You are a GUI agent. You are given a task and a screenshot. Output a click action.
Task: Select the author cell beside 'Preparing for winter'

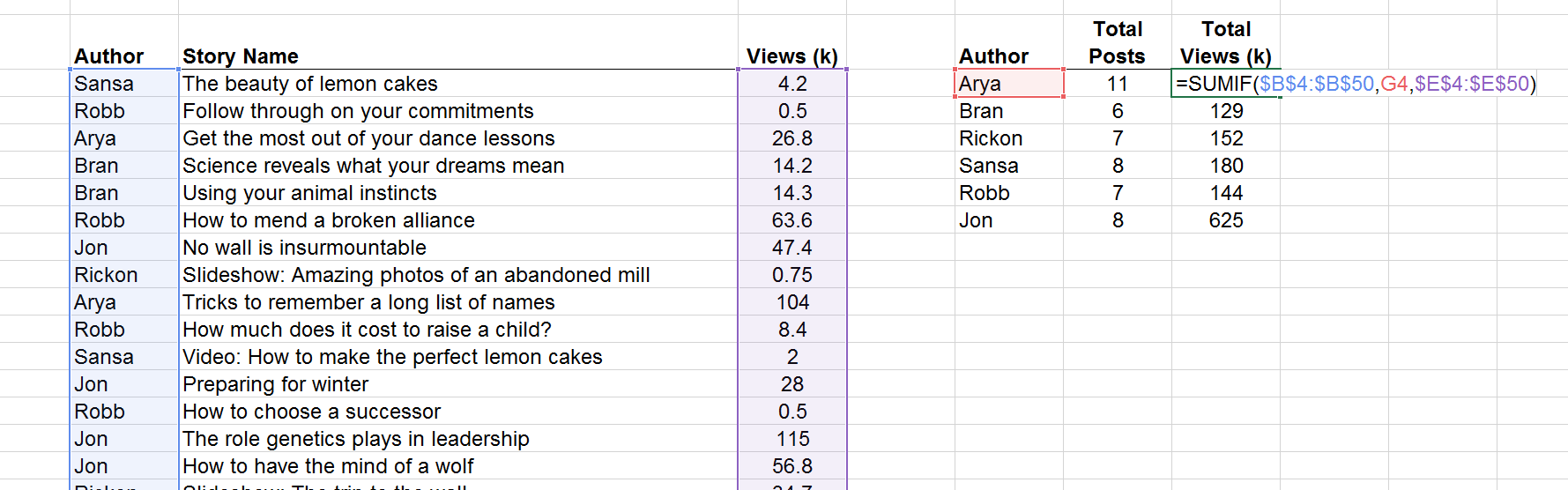123,384
